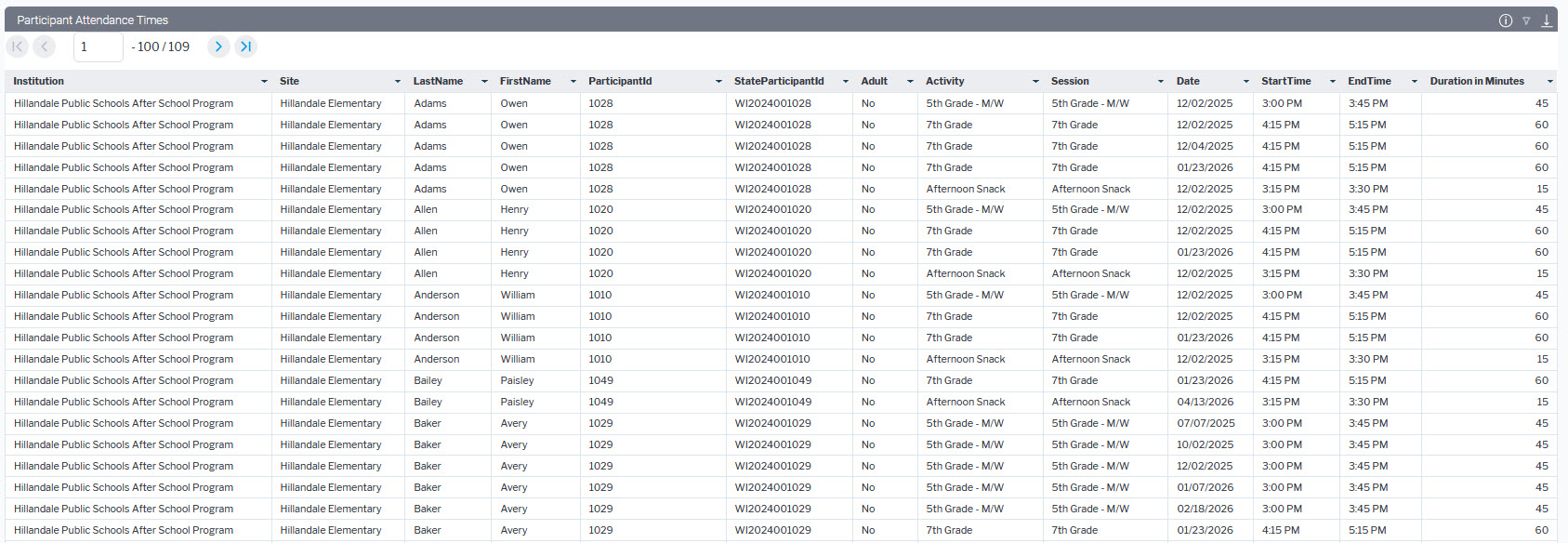Screen dimensions: 1568x543
Task: Go to the first page of results
Action: point(18,46)
